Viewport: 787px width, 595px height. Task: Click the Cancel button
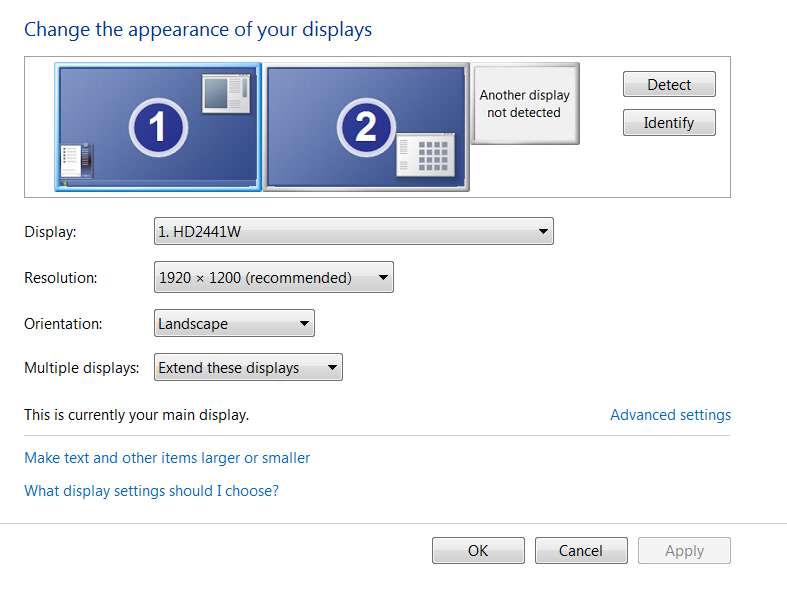click(x=581, y=551)
